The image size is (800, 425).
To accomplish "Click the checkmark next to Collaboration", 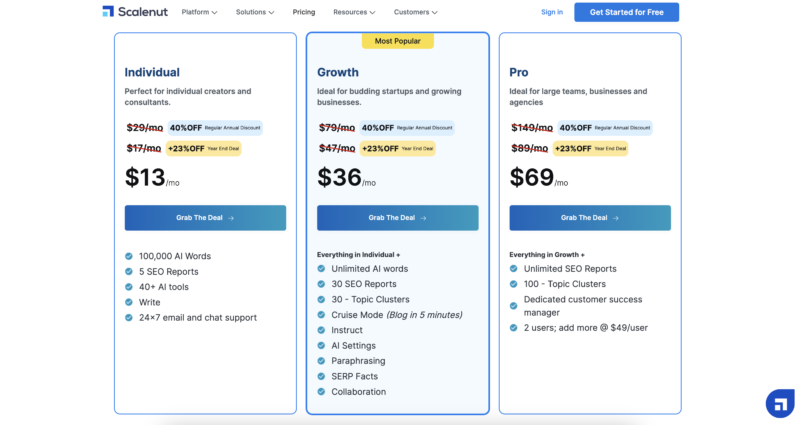I will click(321, 392).
